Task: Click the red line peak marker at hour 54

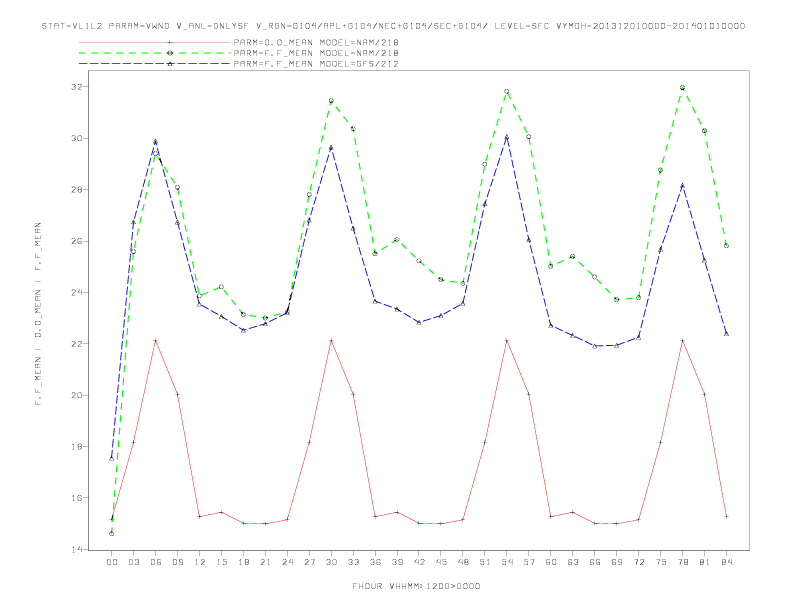Action: 507,341
